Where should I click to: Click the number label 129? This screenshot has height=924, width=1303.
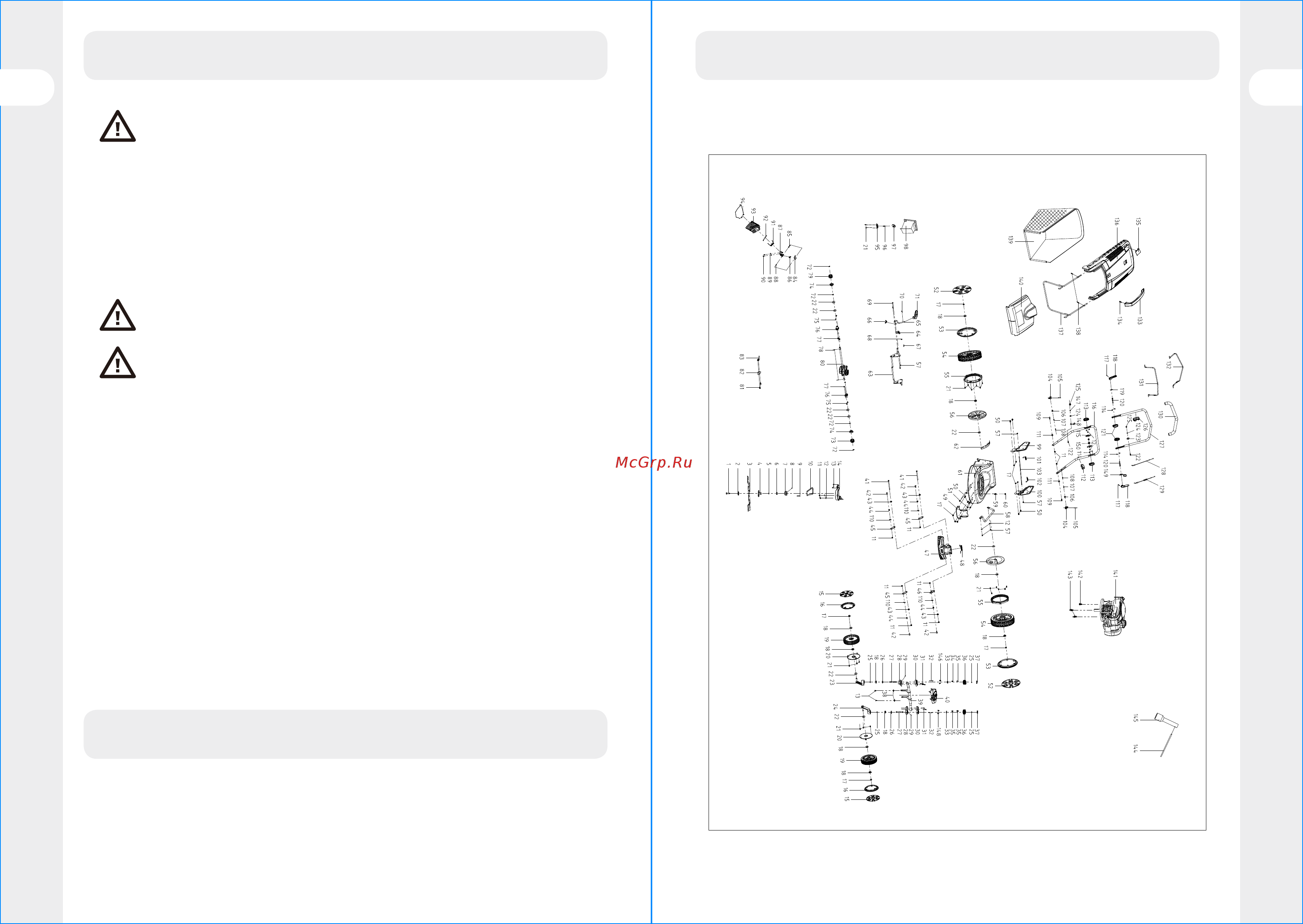coord(1161,489)
